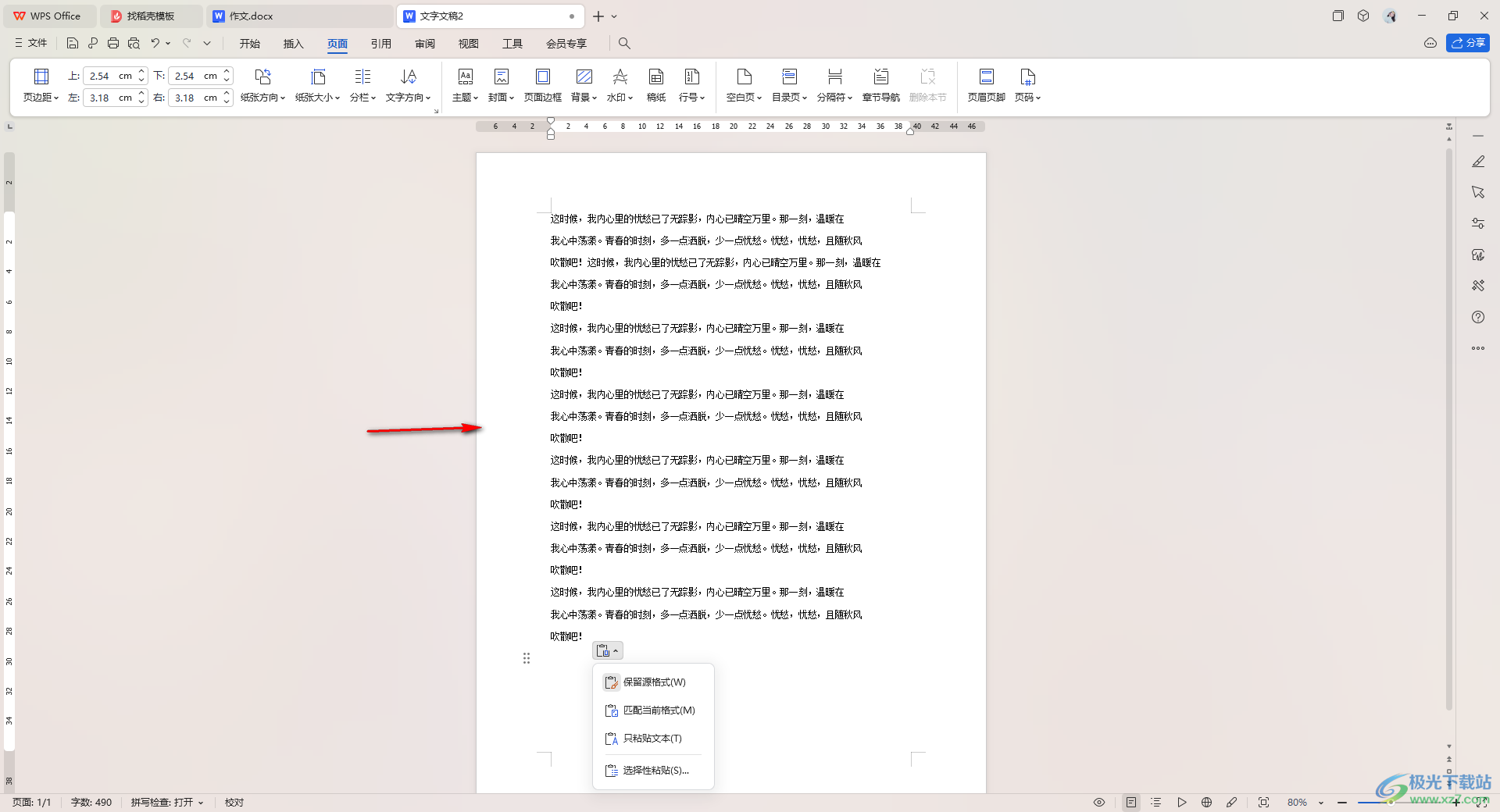Click the 水印 watermark icon
Screen dimensions: 1500x812
coord(620,77)
